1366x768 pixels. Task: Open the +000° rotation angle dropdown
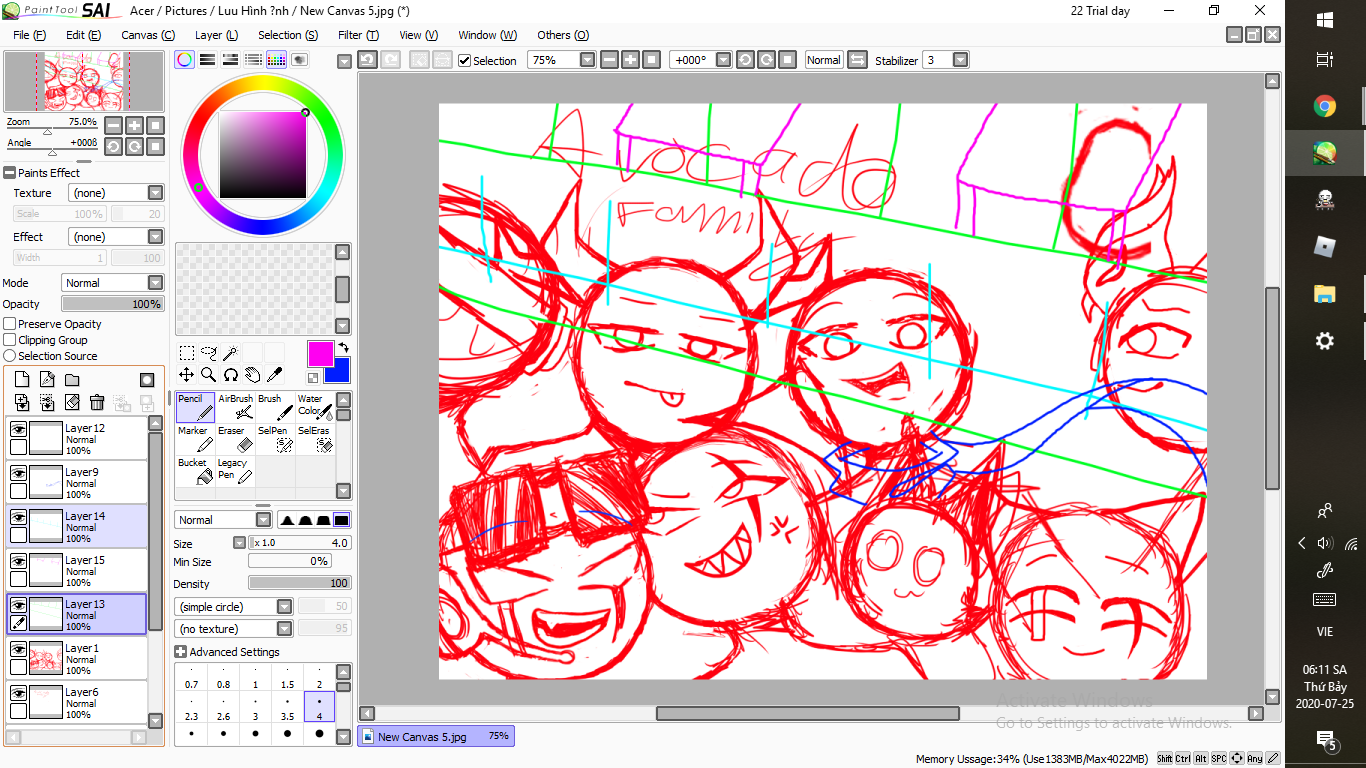pos(725,60)
